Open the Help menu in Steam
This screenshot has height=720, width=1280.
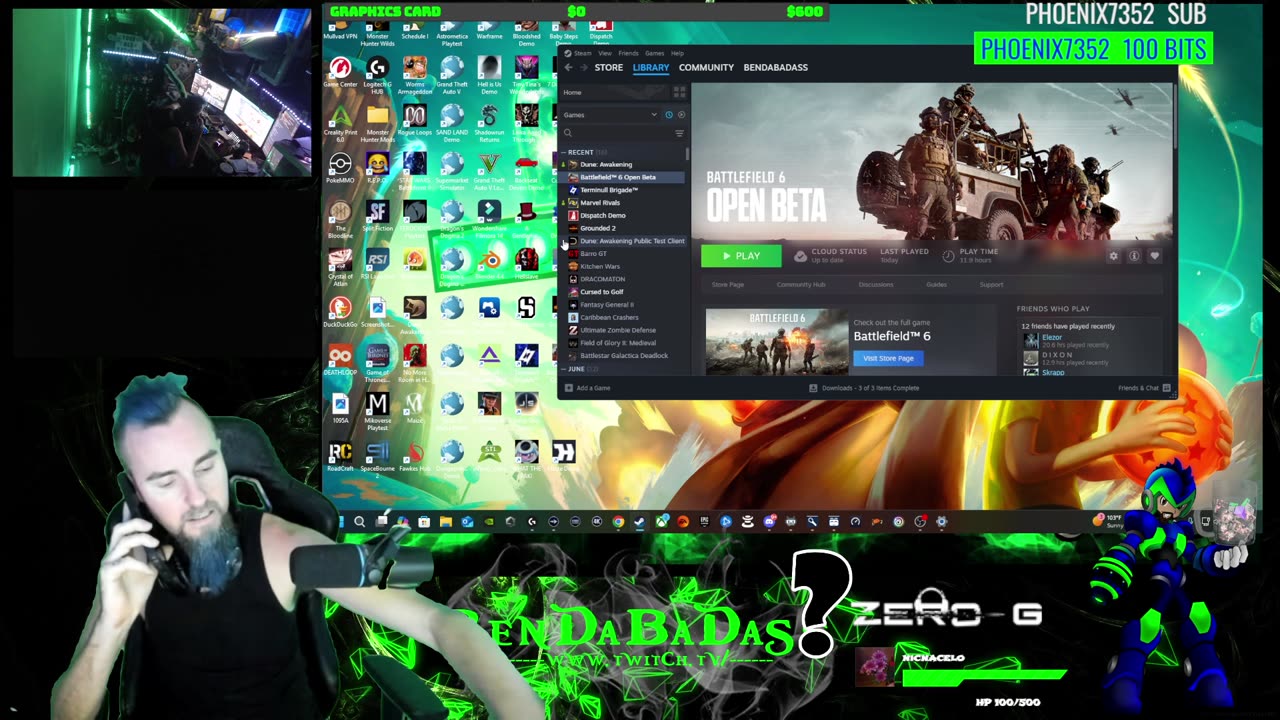tap(677, 53)
